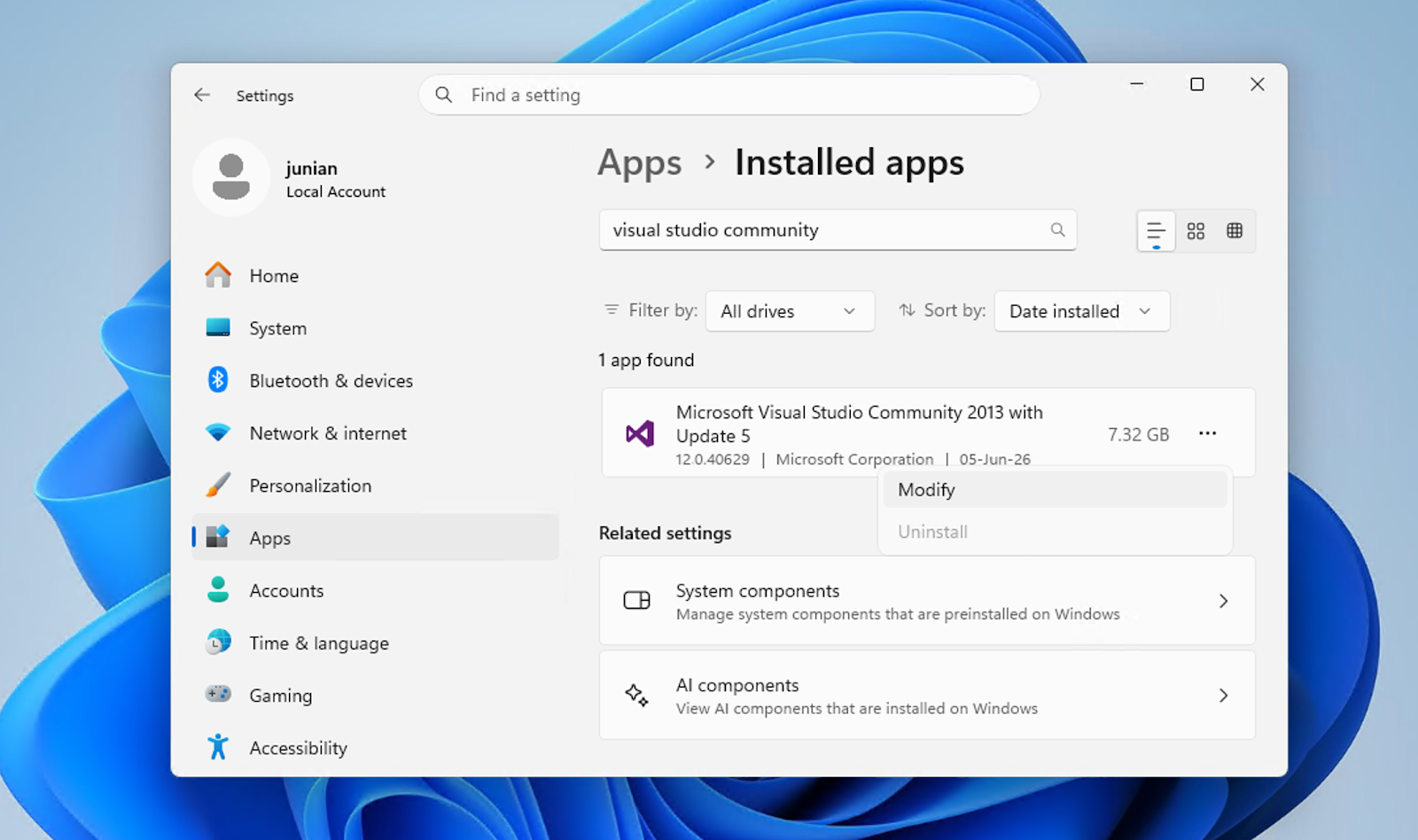
Task: Open Gaming settings
Action: pyautogui.click(x=376, y=696)
